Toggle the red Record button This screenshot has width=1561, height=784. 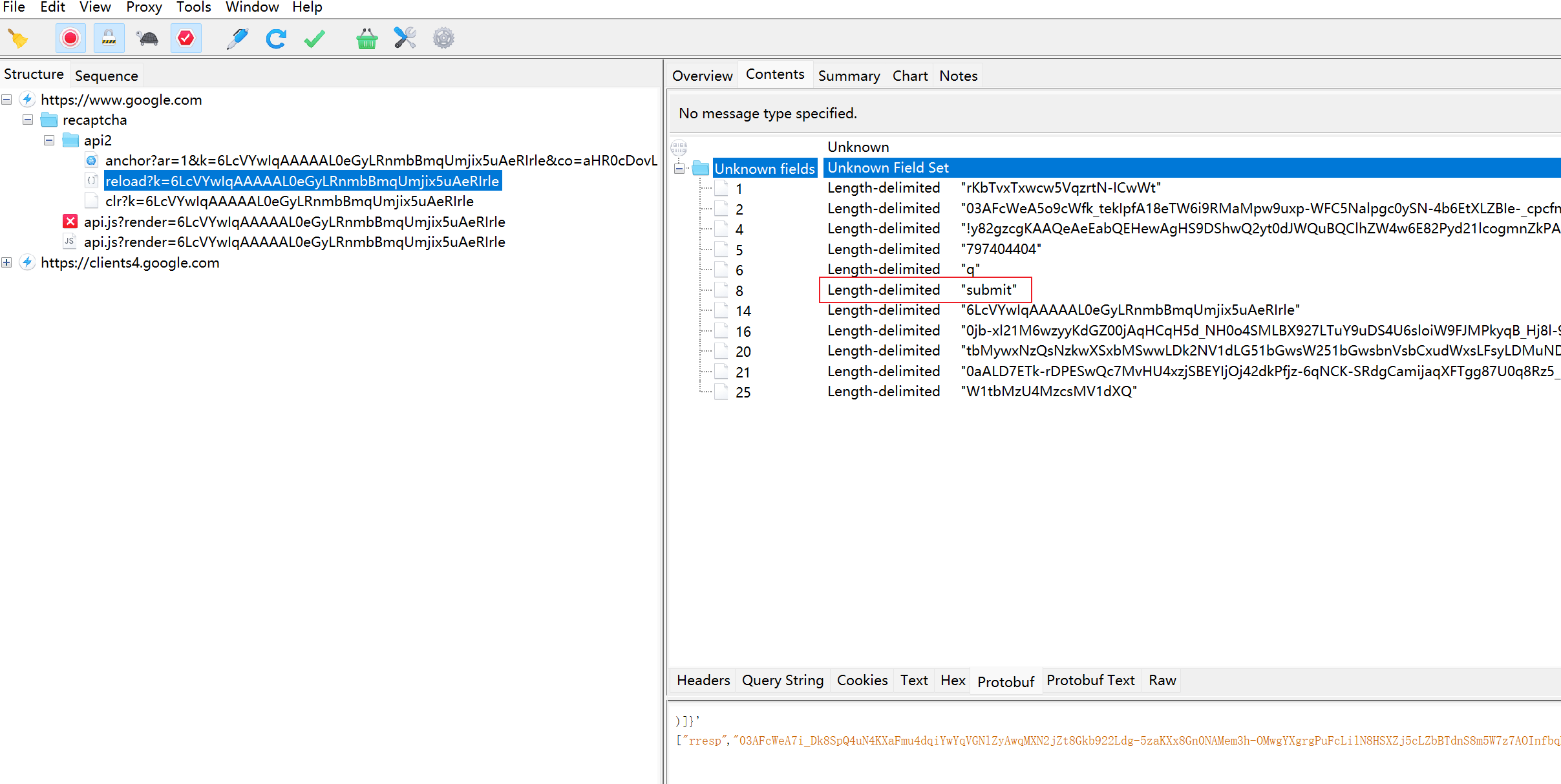(x=70, y=39)
